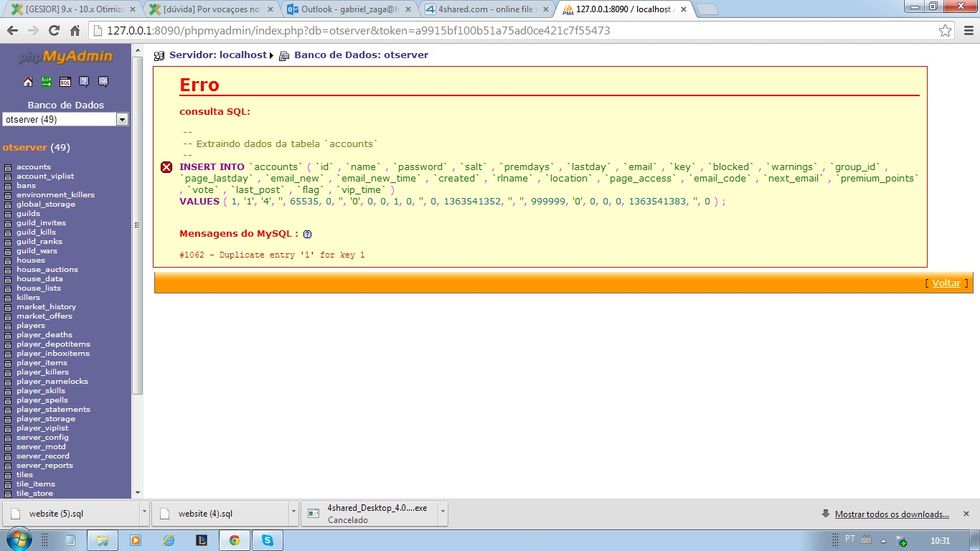The image size is (980, 551).
Task: Click the green log out icon
Action: coord(46,82)
